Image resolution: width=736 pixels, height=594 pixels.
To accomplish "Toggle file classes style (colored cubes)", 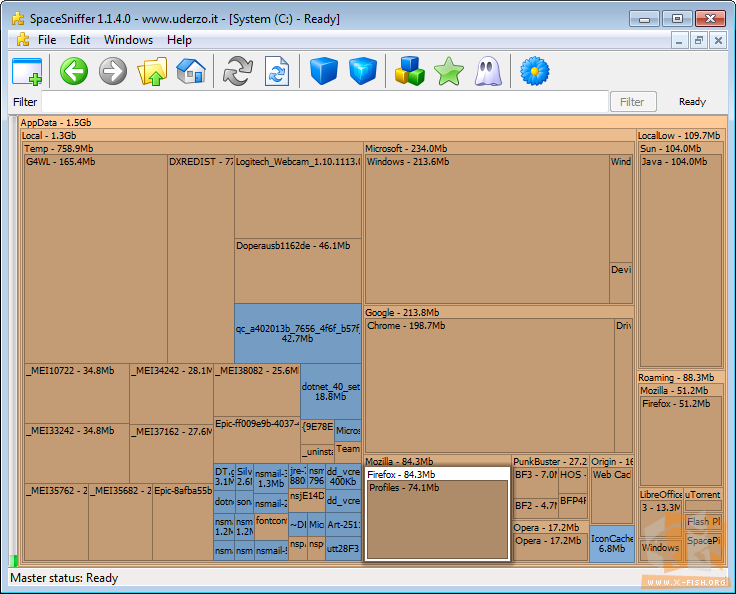I will pyautogui.click(x=409, y=71).
